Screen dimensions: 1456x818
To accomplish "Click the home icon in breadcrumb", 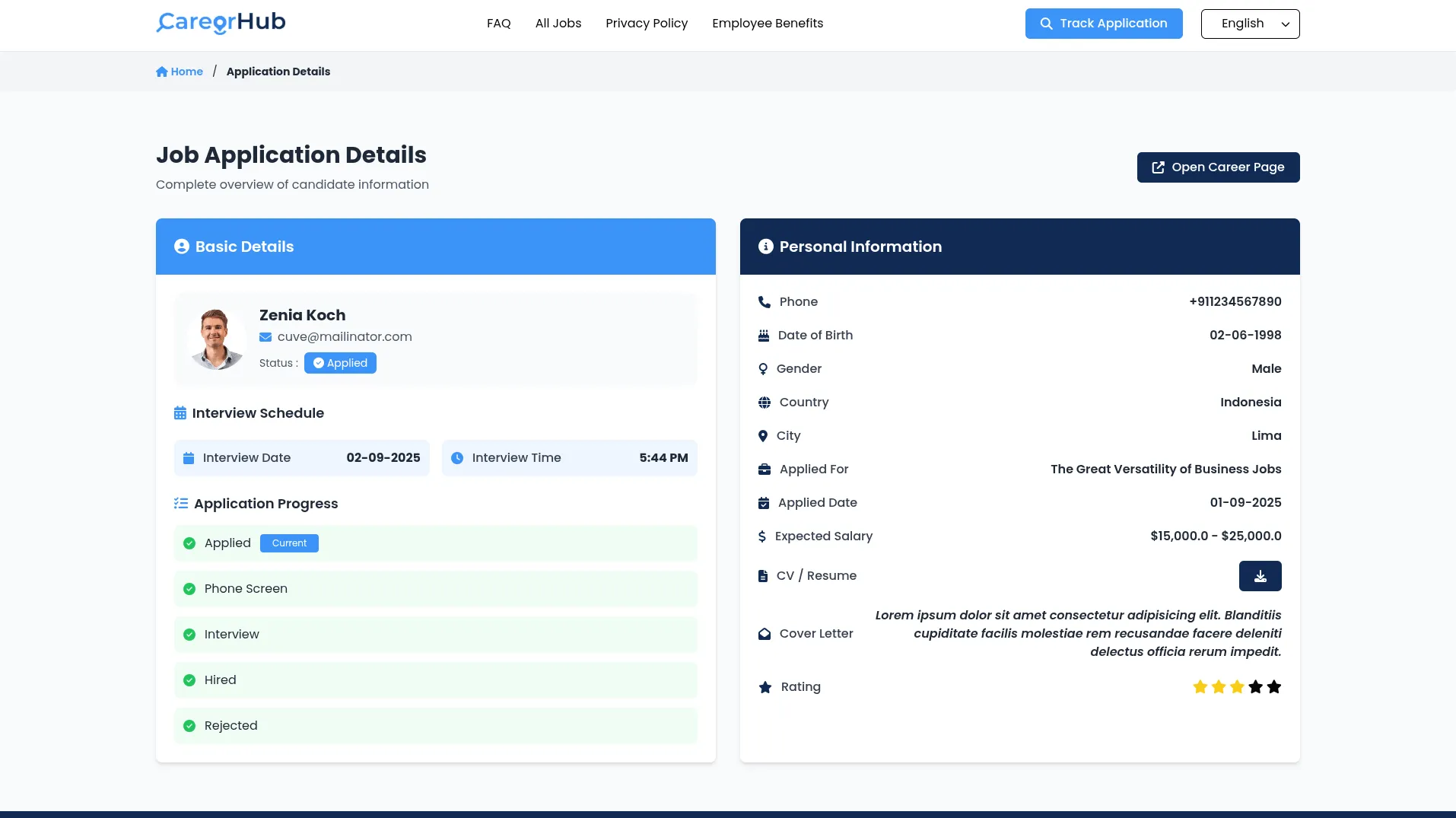I will point(161,72).
